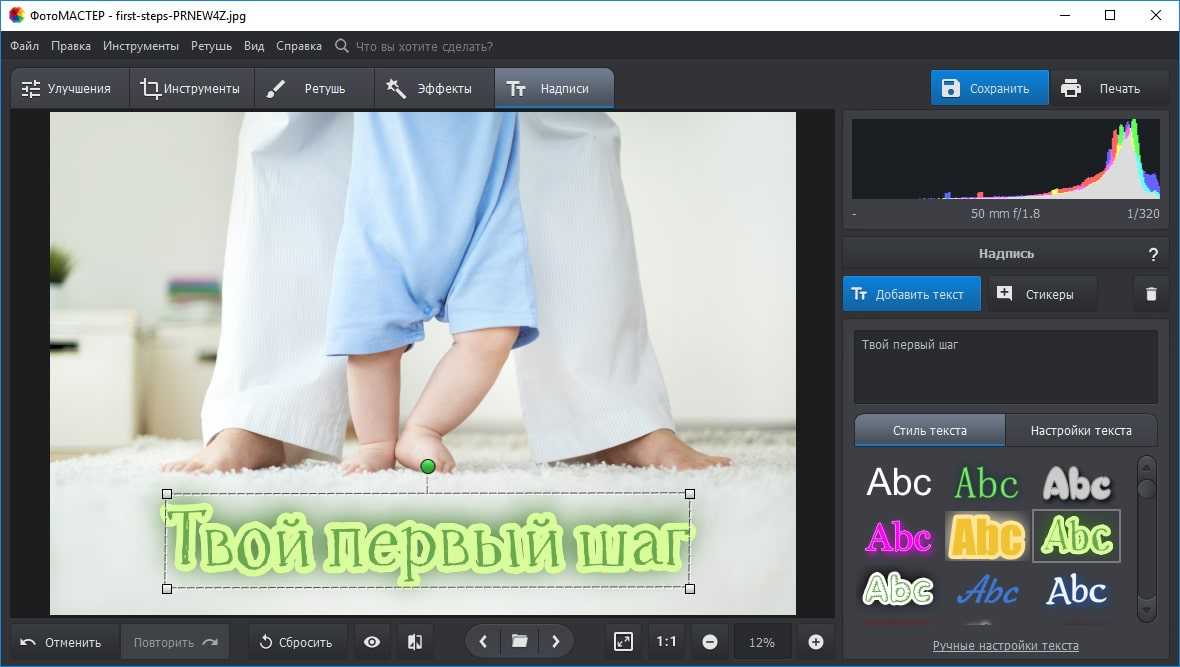Go to the next photo arrow
The width and height of the screenshot is (1180, 667).
[x=555, y=642]
